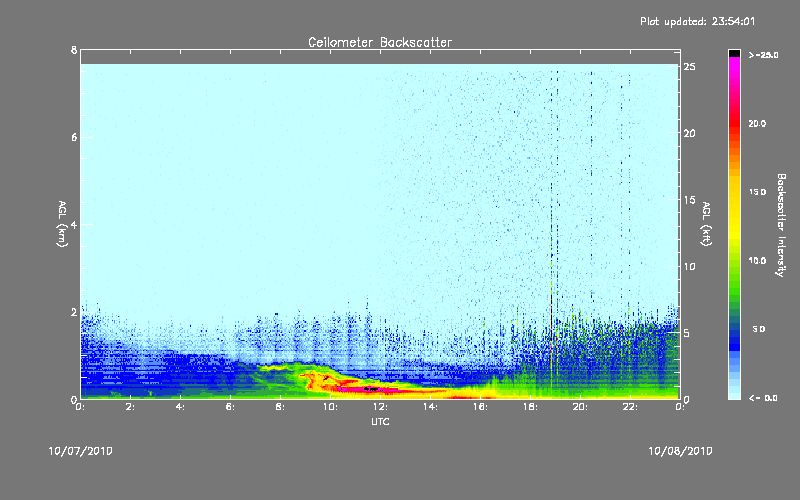Click the colorbar "10.0" label

757,260
